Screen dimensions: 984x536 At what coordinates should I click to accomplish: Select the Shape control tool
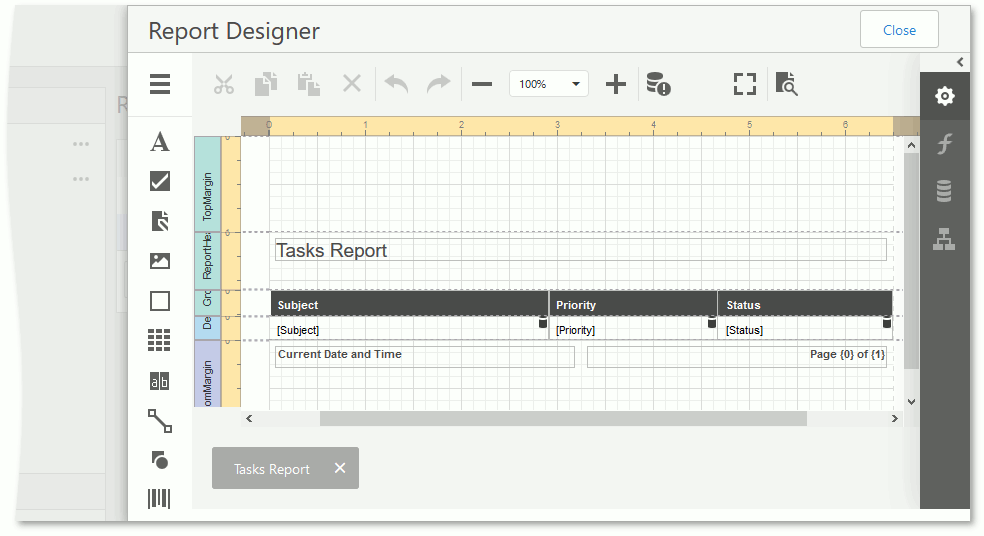[x=160, y=460]
